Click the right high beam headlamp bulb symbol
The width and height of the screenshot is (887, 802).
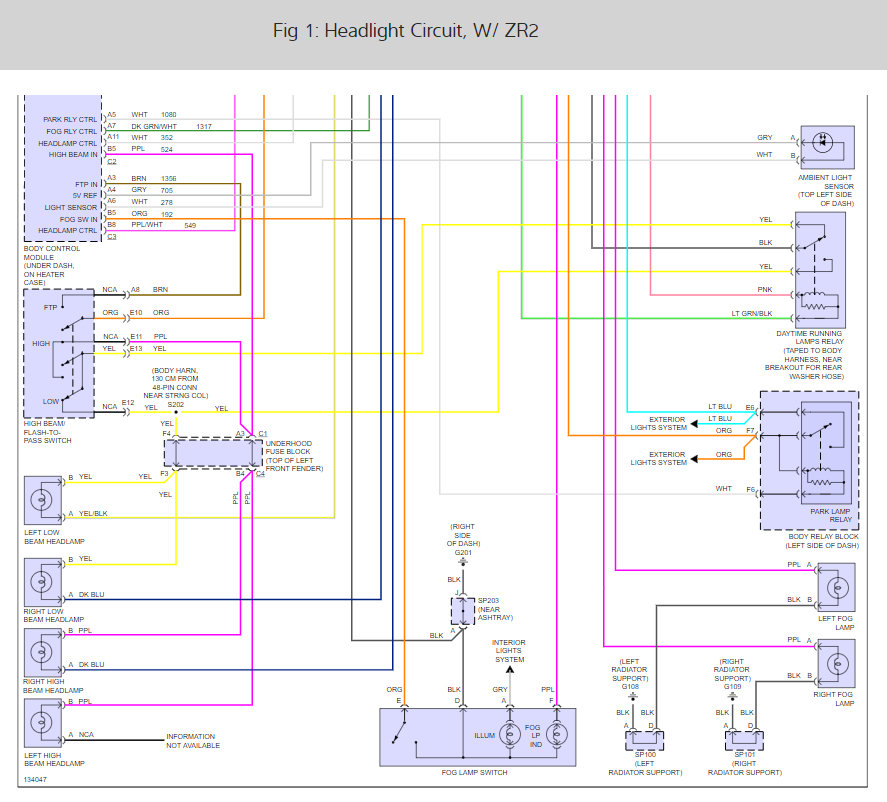(41, 653)
